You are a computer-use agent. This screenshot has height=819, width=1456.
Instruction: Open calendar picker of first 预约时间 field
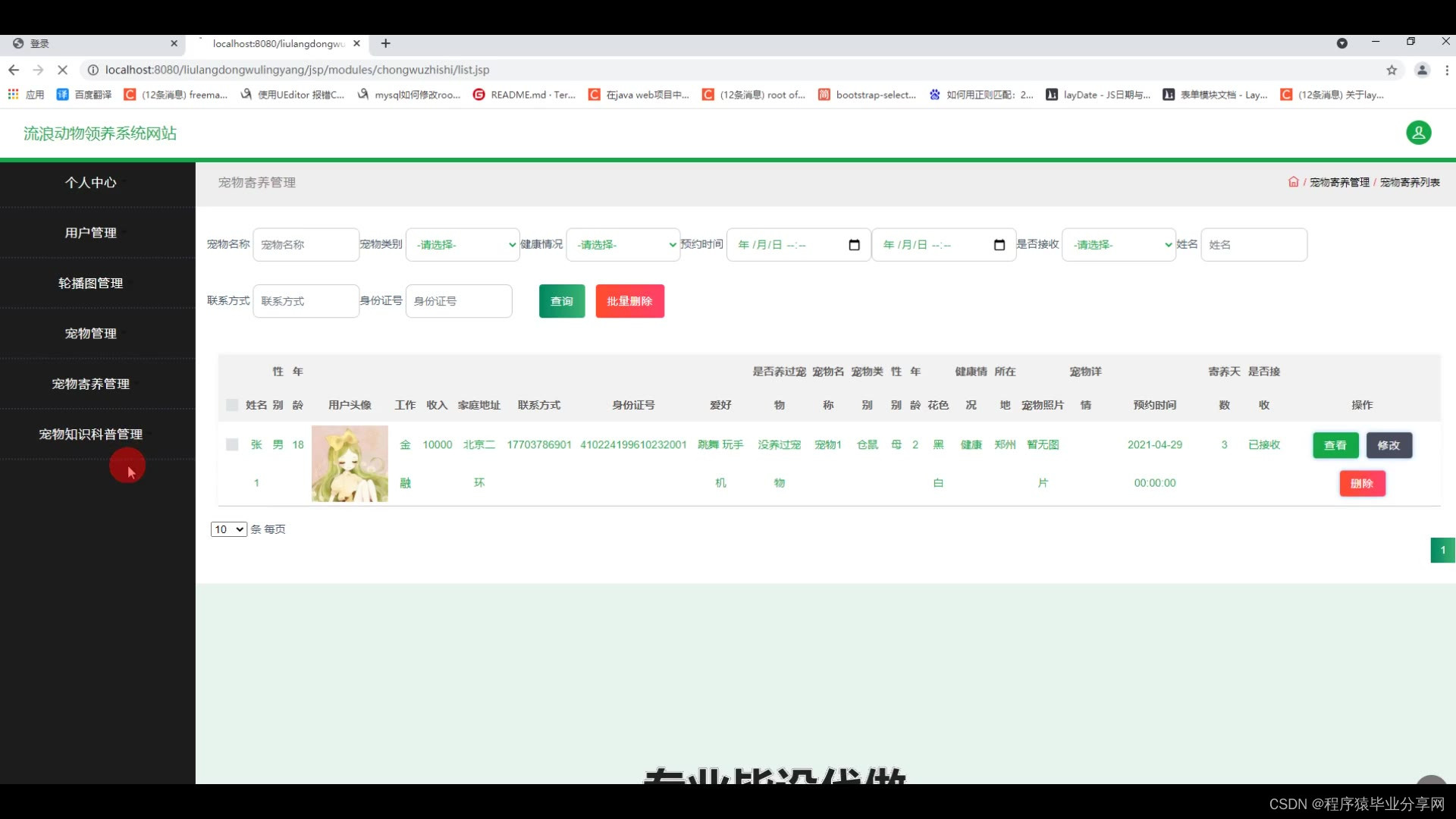pyautogui.click(x=854, y=245)
